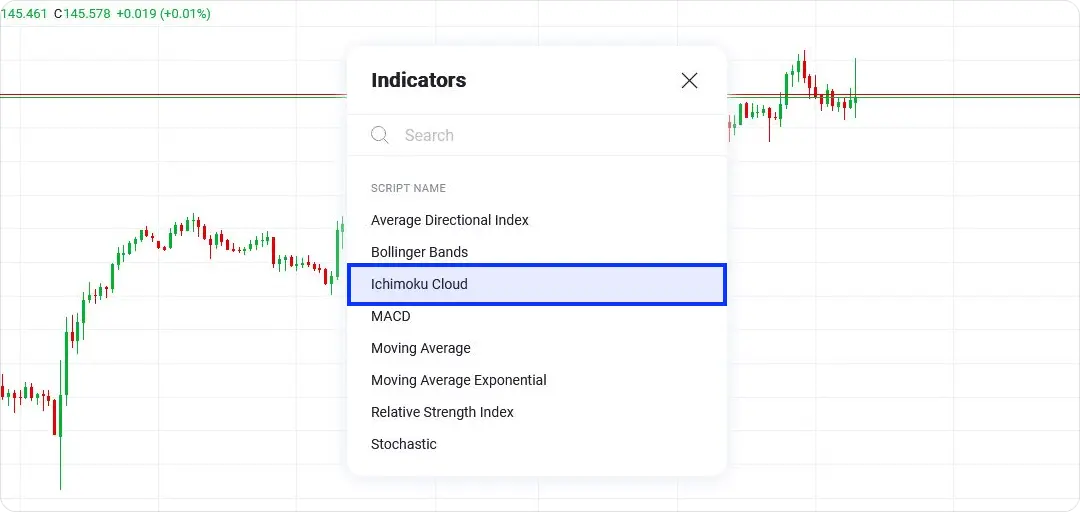Apply the MACD indicator
Image resolution: width=1080 pixels, height=512 pixels.
391,316
